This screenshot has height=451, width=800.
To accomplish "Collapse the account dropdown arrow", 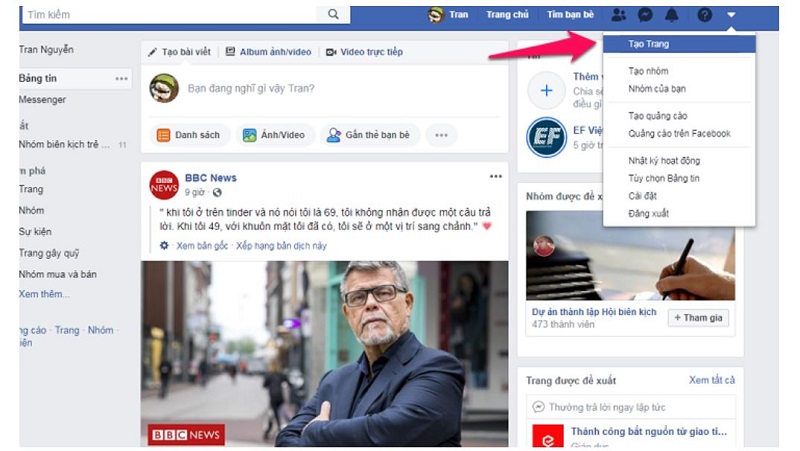I will (x=731, y=15).
